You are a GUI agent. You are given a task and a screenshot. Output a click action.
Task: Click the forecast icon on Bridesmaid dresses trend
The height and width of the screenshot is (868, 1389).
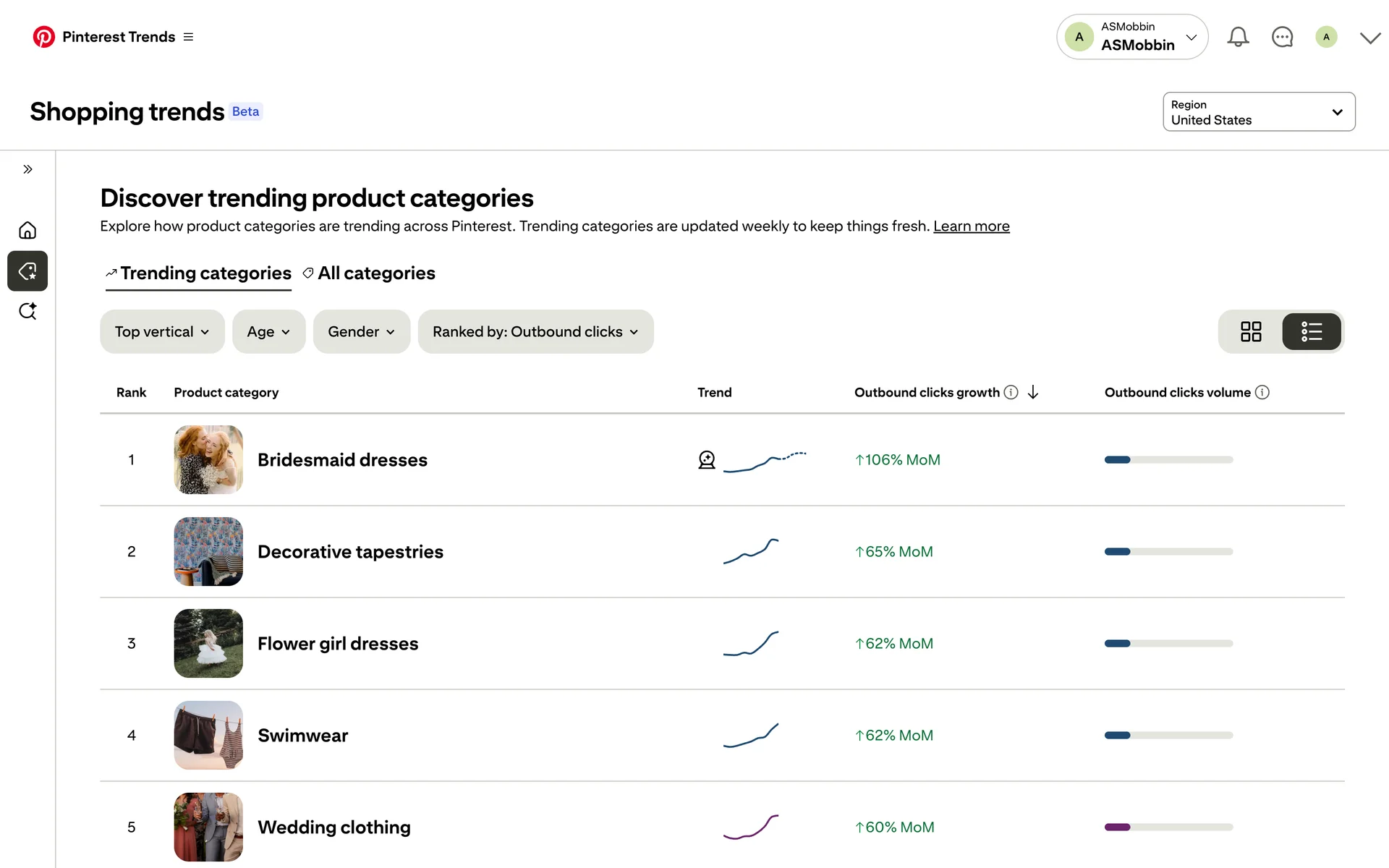[707, 460]
